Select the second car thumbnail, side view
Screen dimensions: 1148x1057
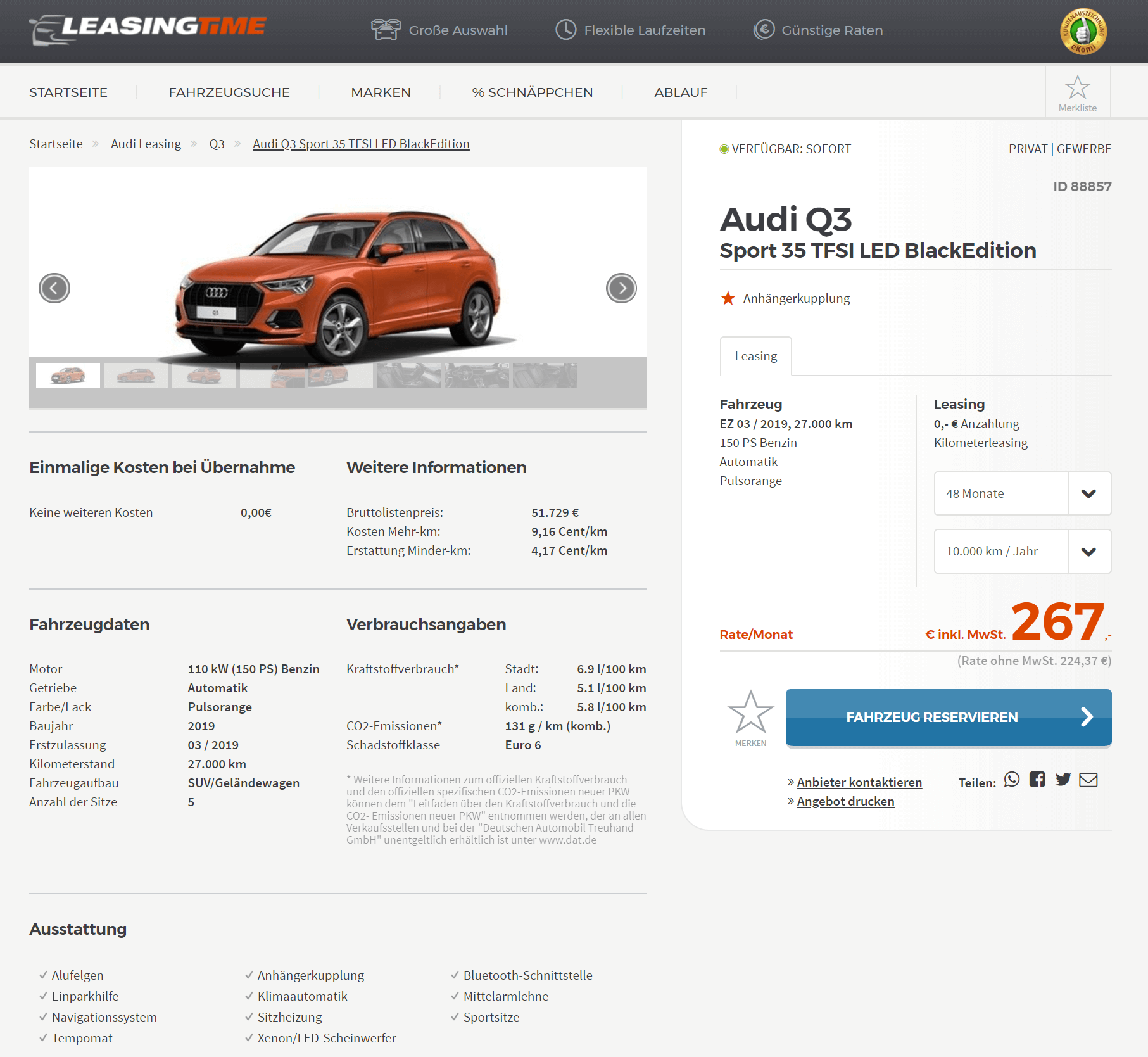click(x=136, y=375)
